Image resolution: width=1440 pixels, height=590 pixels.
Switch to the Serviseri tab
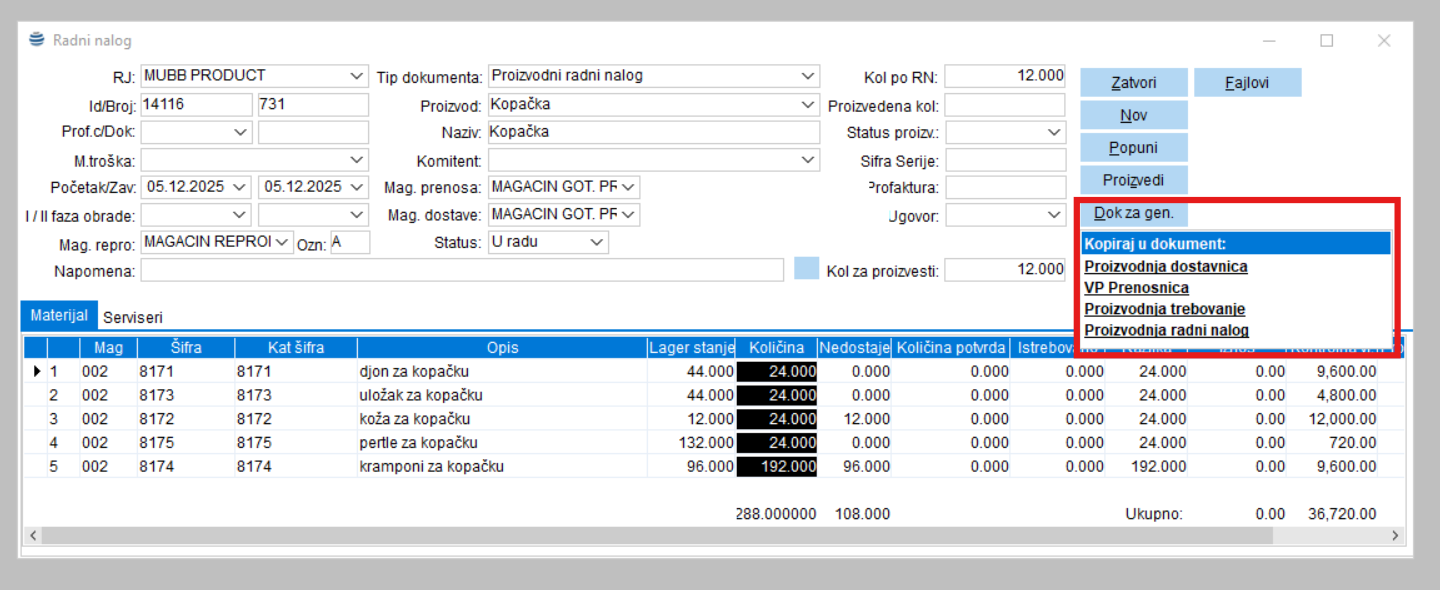click(x=132, y=316)
